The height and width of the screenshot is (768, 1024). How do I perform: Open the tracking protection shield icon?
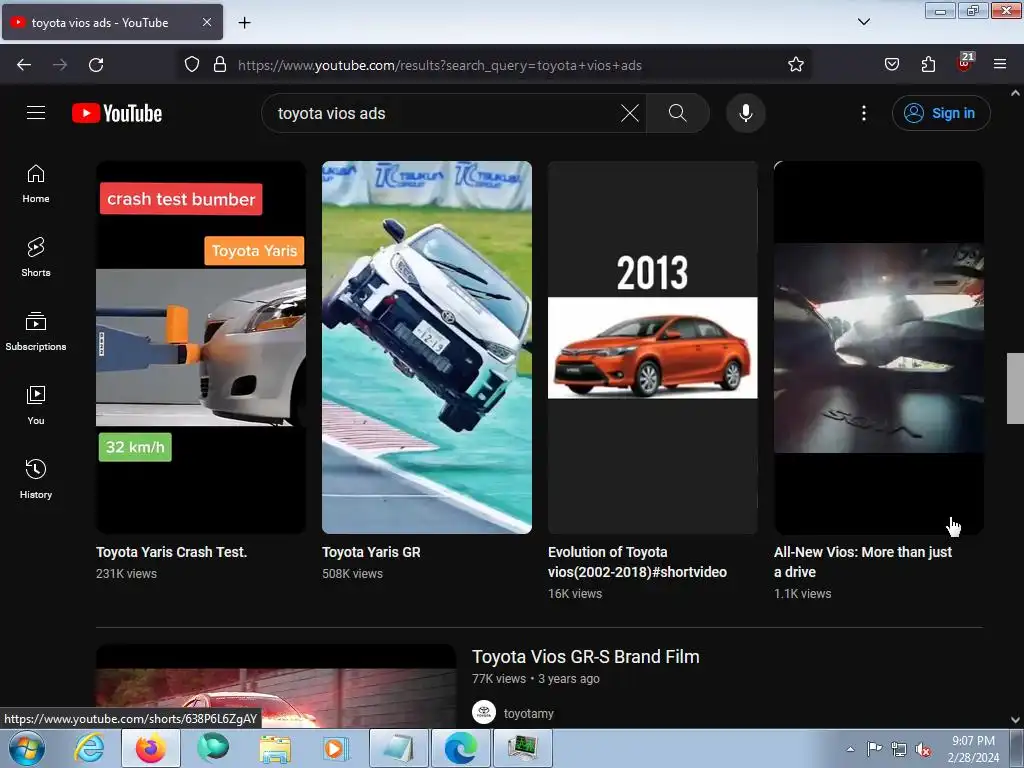[x=191, y=65]
